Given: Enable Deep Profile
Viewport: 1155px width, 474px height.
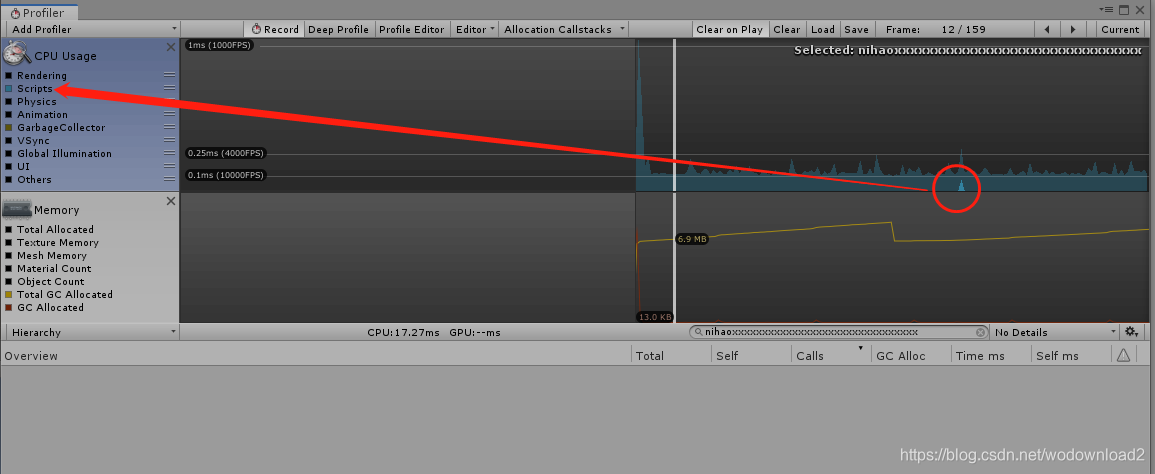Looking at the screenshot, I should [x=339, y=29].
